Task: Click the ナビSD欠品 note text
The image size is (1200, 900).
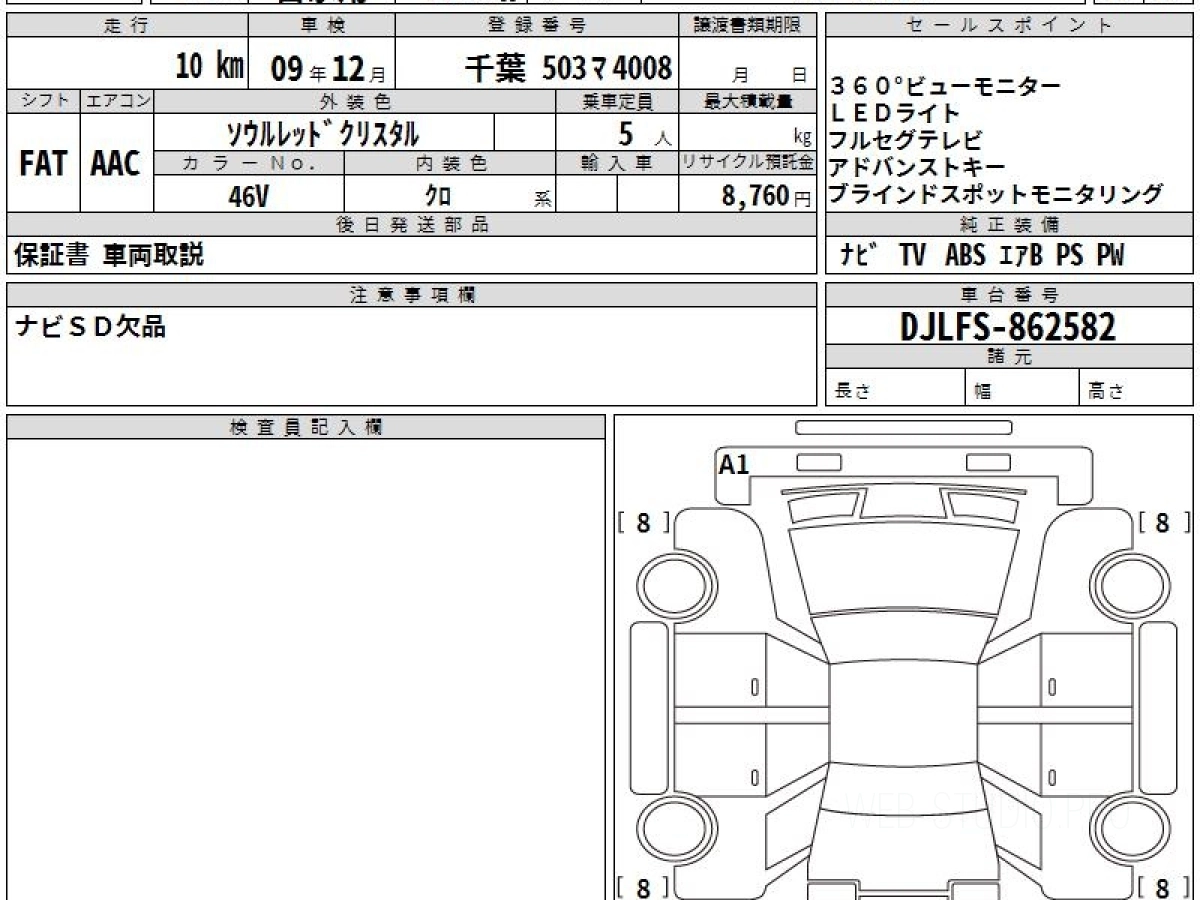Action: coord(92,326)
